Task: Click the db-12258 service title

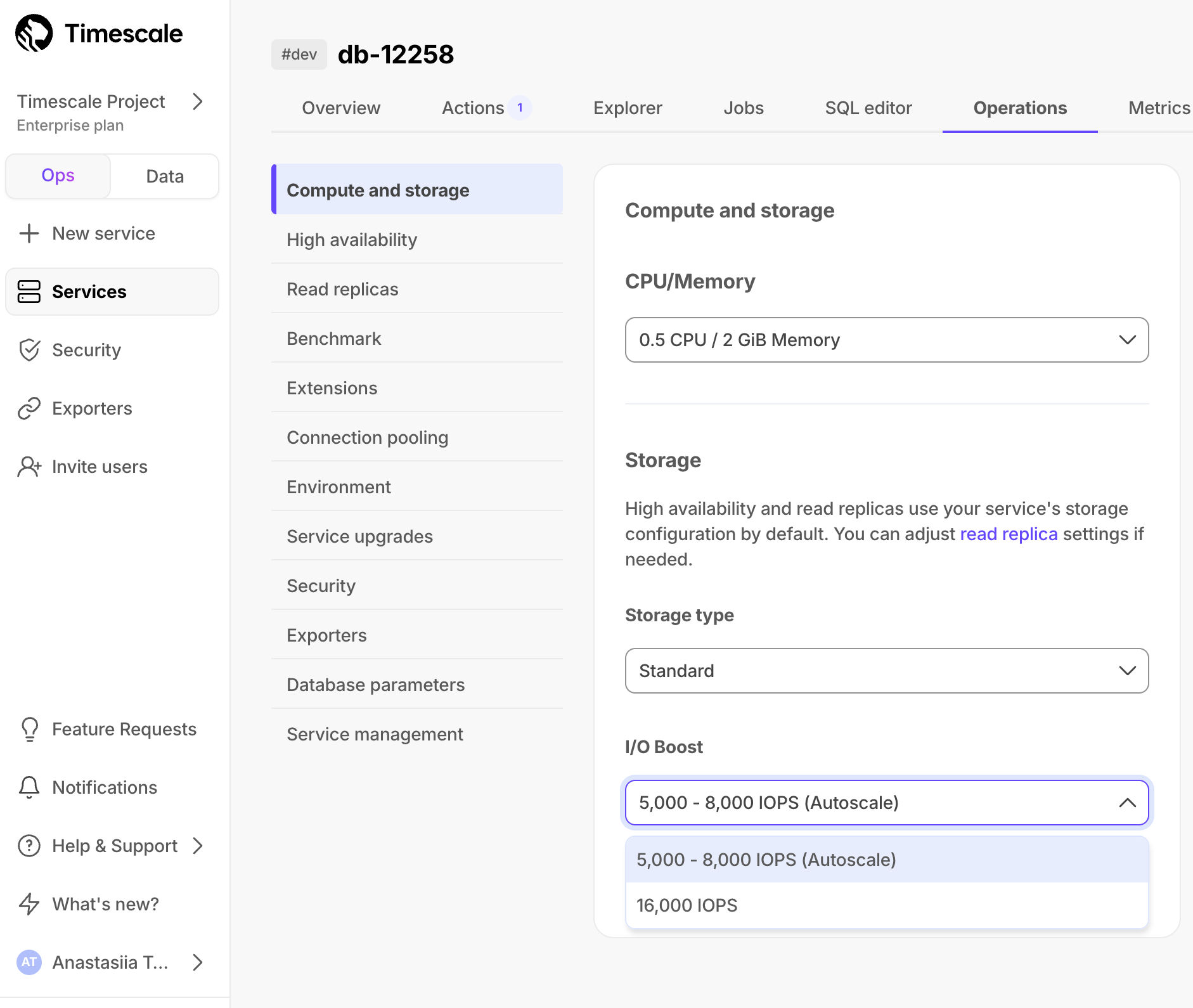Action: (396, 55)
